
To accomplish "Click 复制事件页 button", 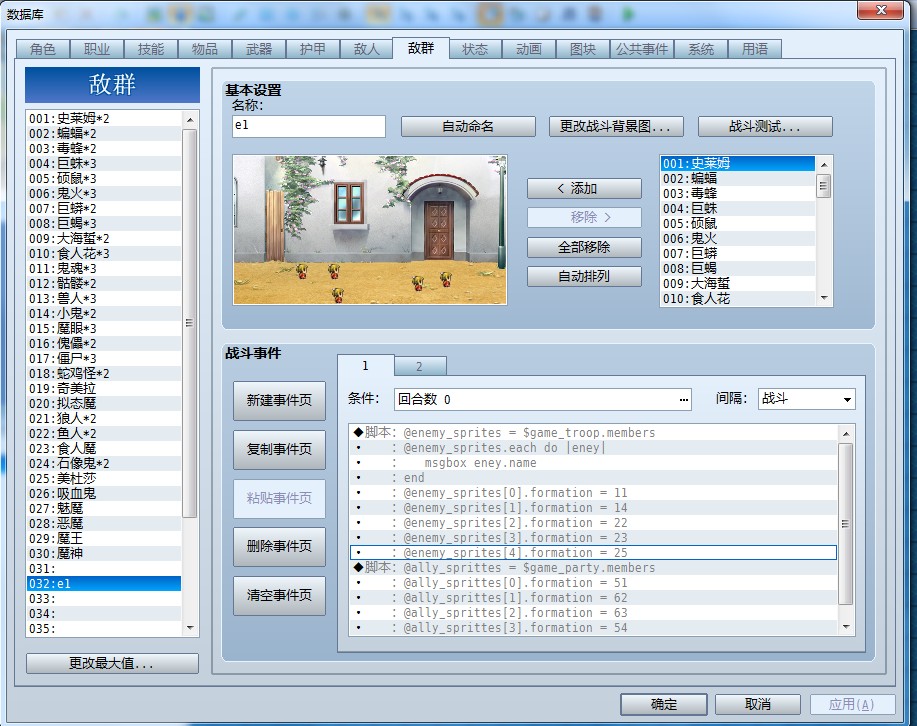I will 279,449.
